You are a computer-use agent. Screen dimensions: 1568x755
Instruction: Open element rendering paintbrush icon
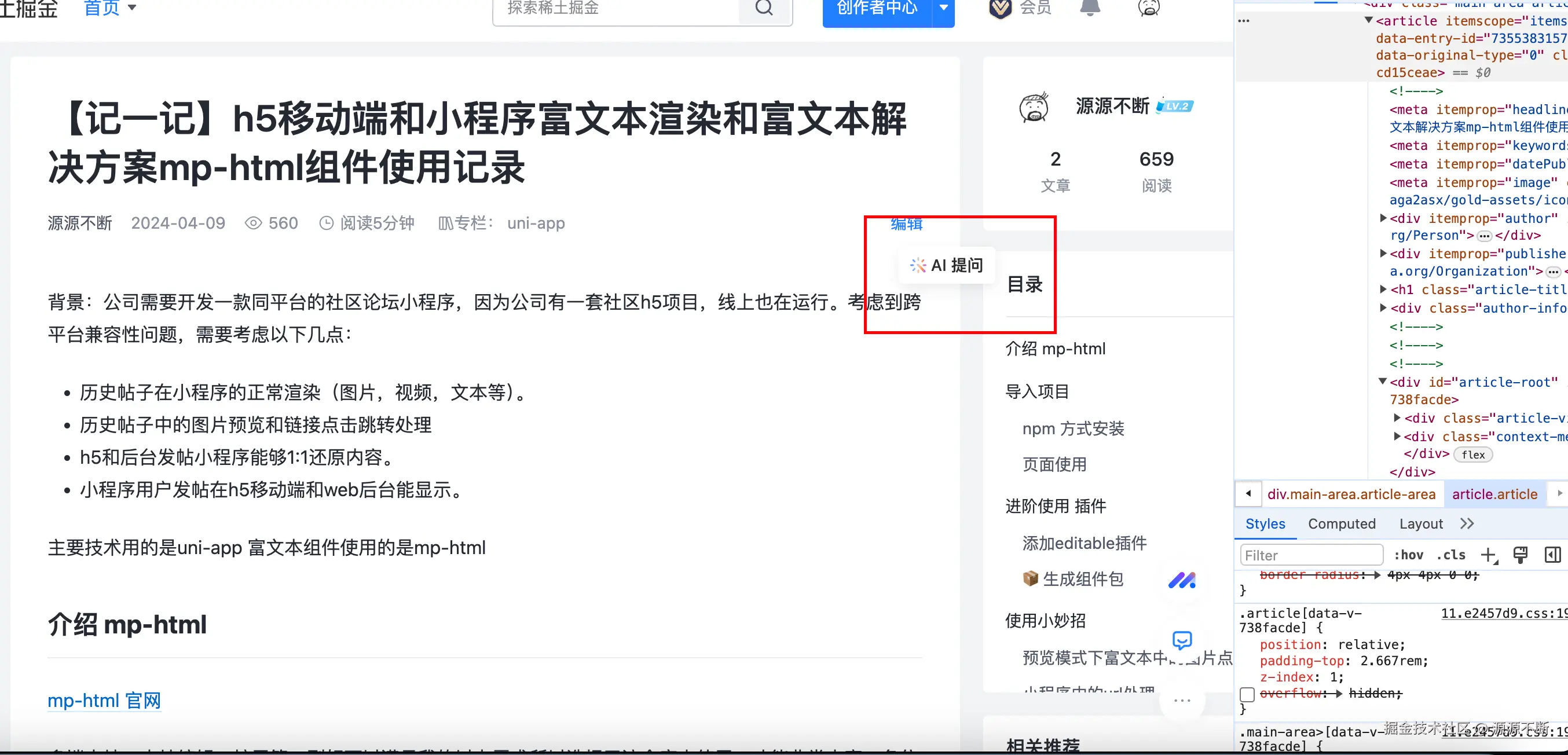[x=1520, y=555]
